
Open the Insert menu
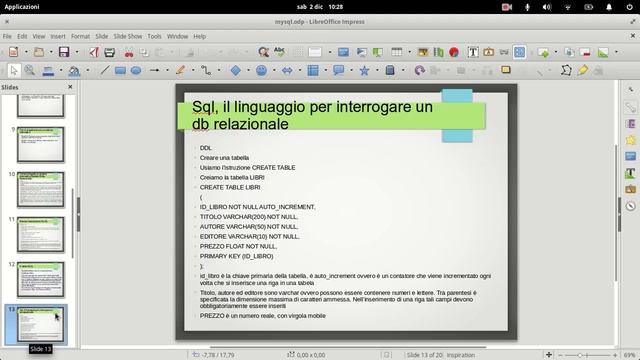58,36
